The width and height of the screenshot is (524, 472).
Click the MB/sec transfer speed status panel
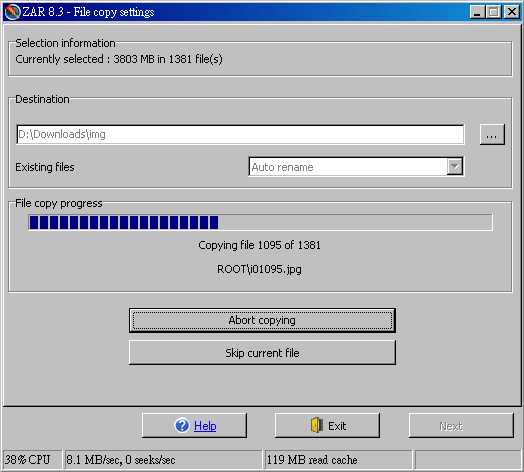pyautogui.click(x=163, y=460)
